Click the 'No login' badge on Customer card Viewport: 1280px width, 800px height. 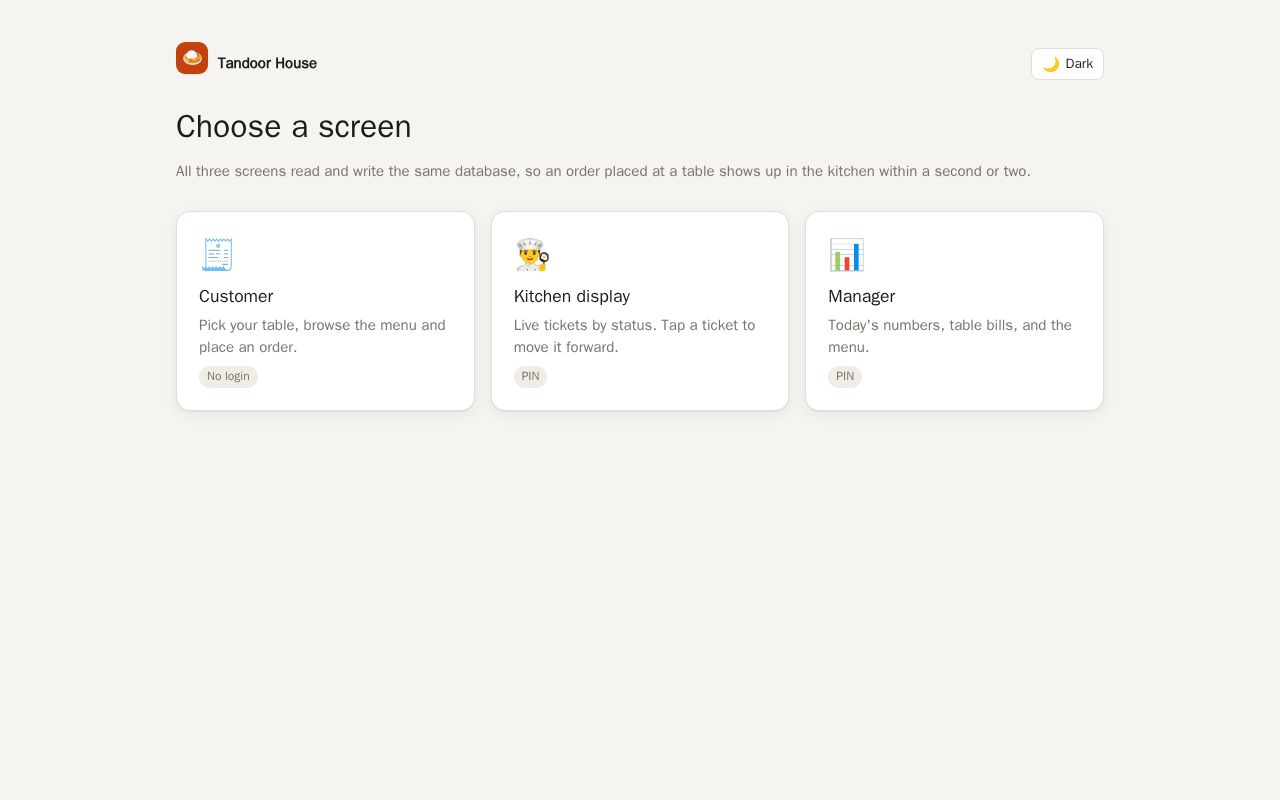(228, 377)
